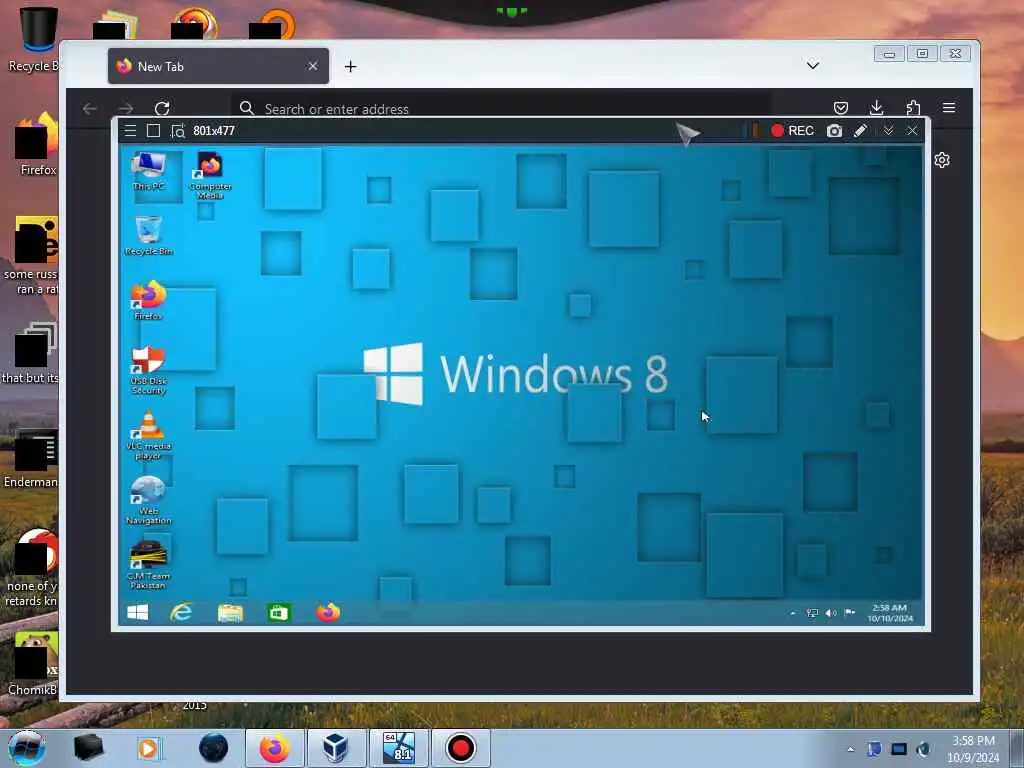Open host clock showing 3:58 PM
Viewport: 1024px width, 768px height.
coord(973,749)
